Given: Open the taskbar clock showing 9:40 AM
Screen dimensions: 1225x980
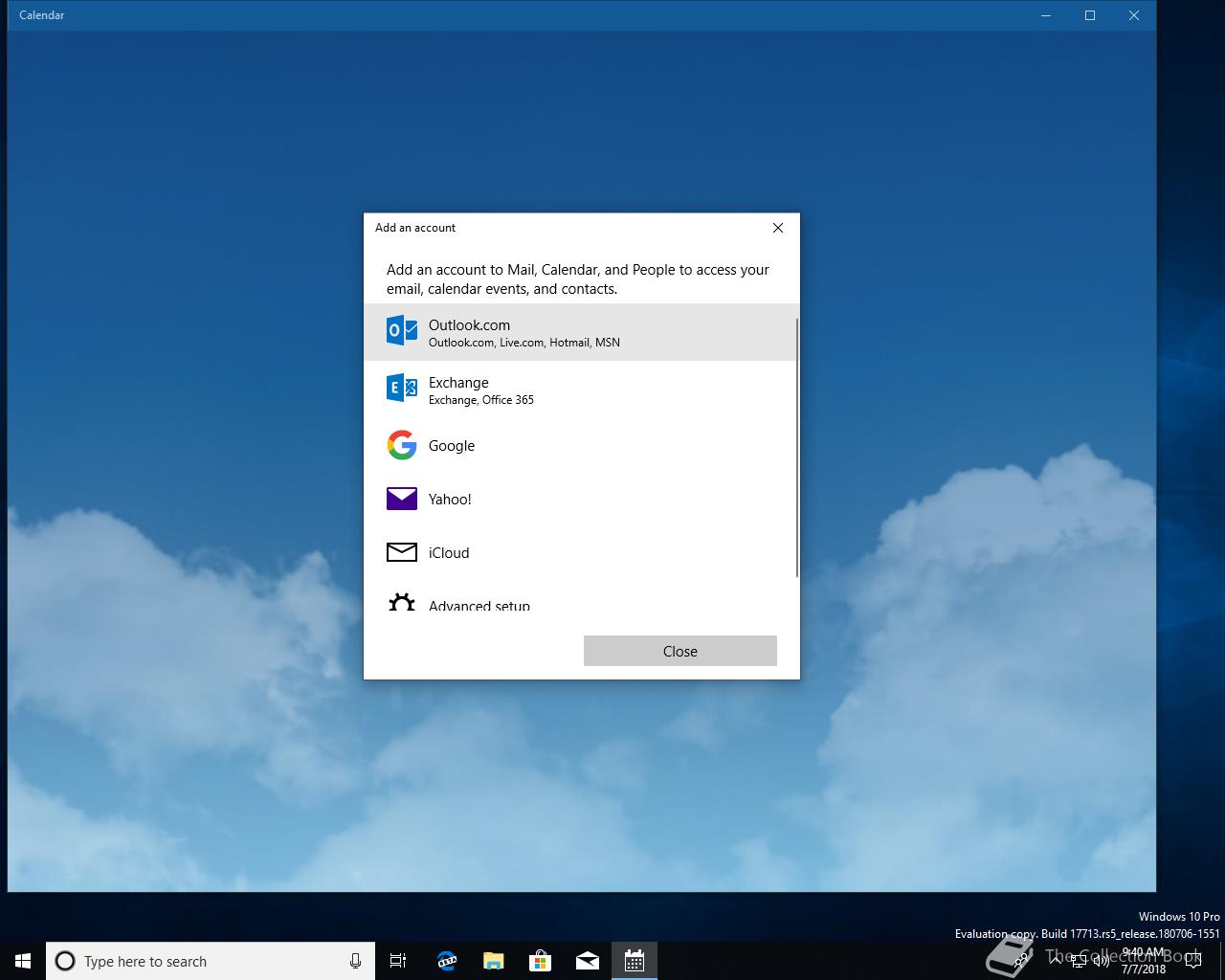Looking at the screenshot, I should coord(1144,961).
